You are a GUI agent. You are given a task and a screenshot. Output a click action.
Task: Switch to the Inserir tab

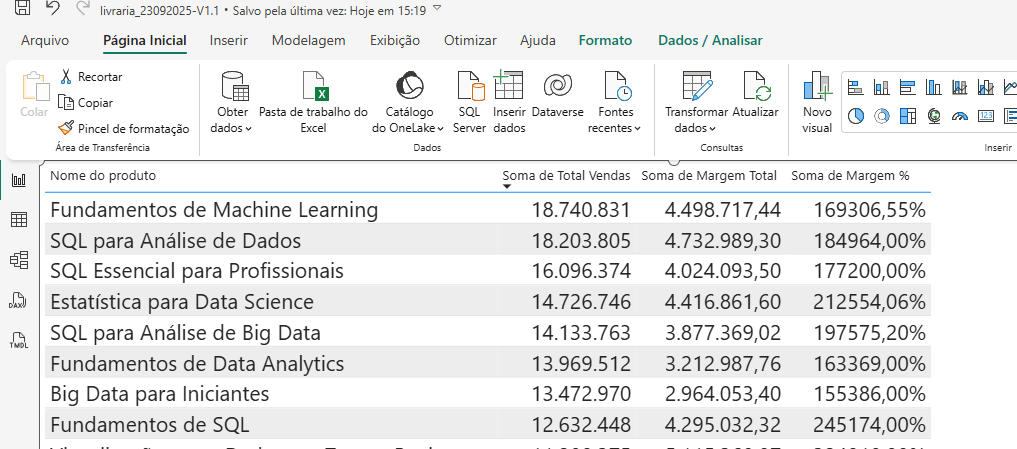click(228, 40)
